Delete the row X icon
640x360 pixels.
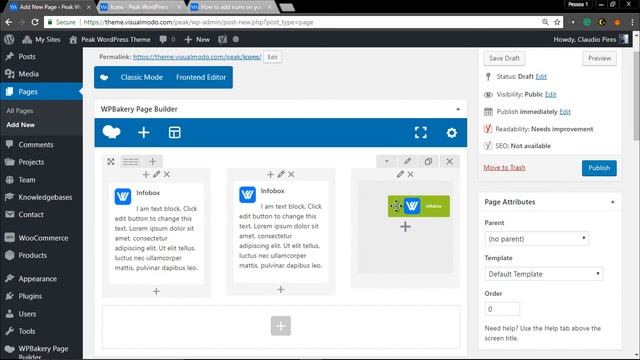tap(449, 162)
